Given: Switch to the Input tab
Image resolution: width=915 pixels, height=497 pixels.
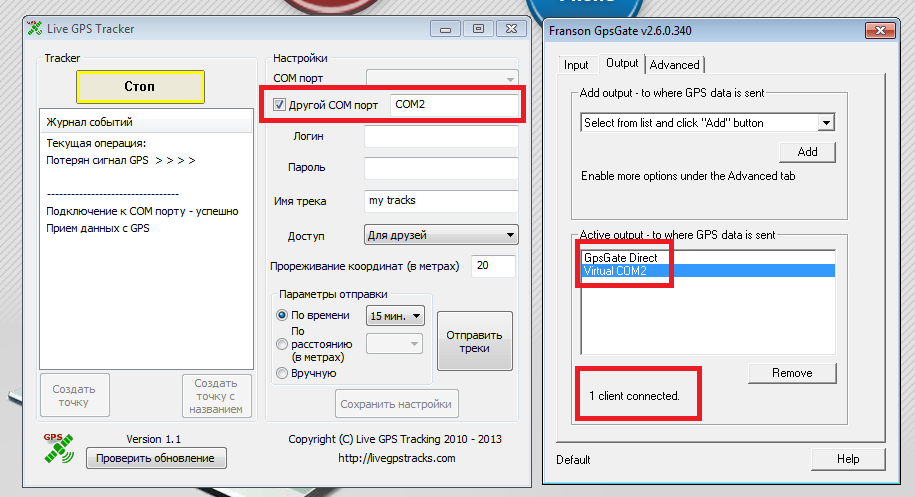Looking at the screenshot, I should [576, 65].
